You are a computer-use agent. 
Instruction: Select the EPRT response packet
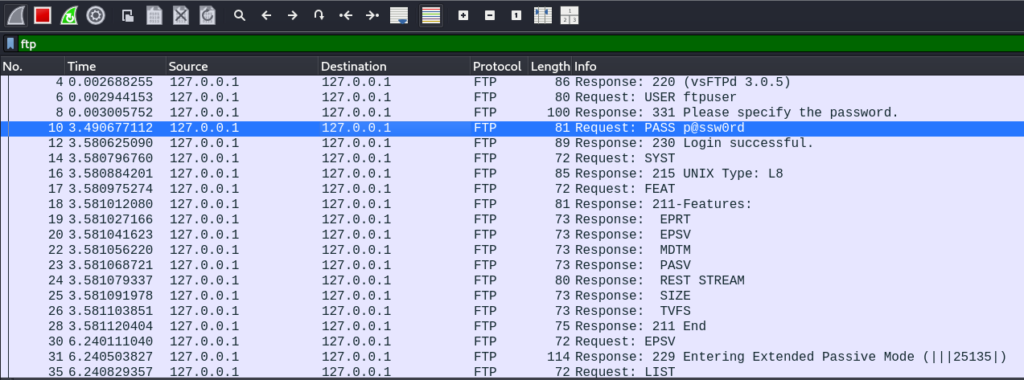point(512,219)
